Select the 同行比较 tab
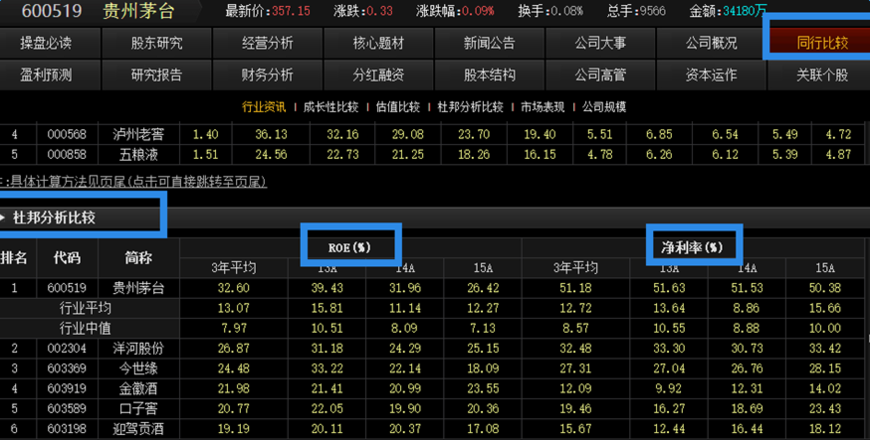This screenshot has width=870, height=440. click(x=822, y=43)
